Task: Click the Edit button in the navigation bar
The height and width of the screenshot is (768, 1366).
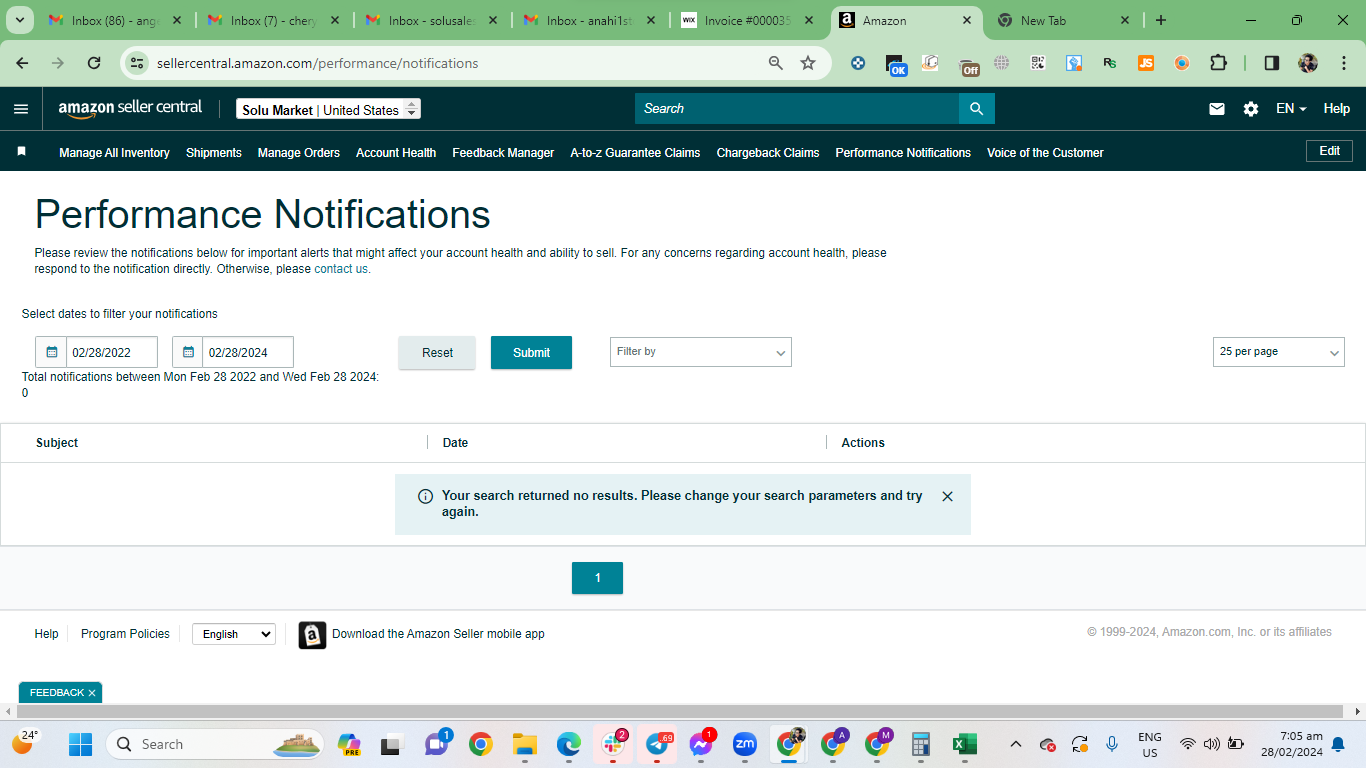Action: pyautogui.click(x=1329, y=151)
